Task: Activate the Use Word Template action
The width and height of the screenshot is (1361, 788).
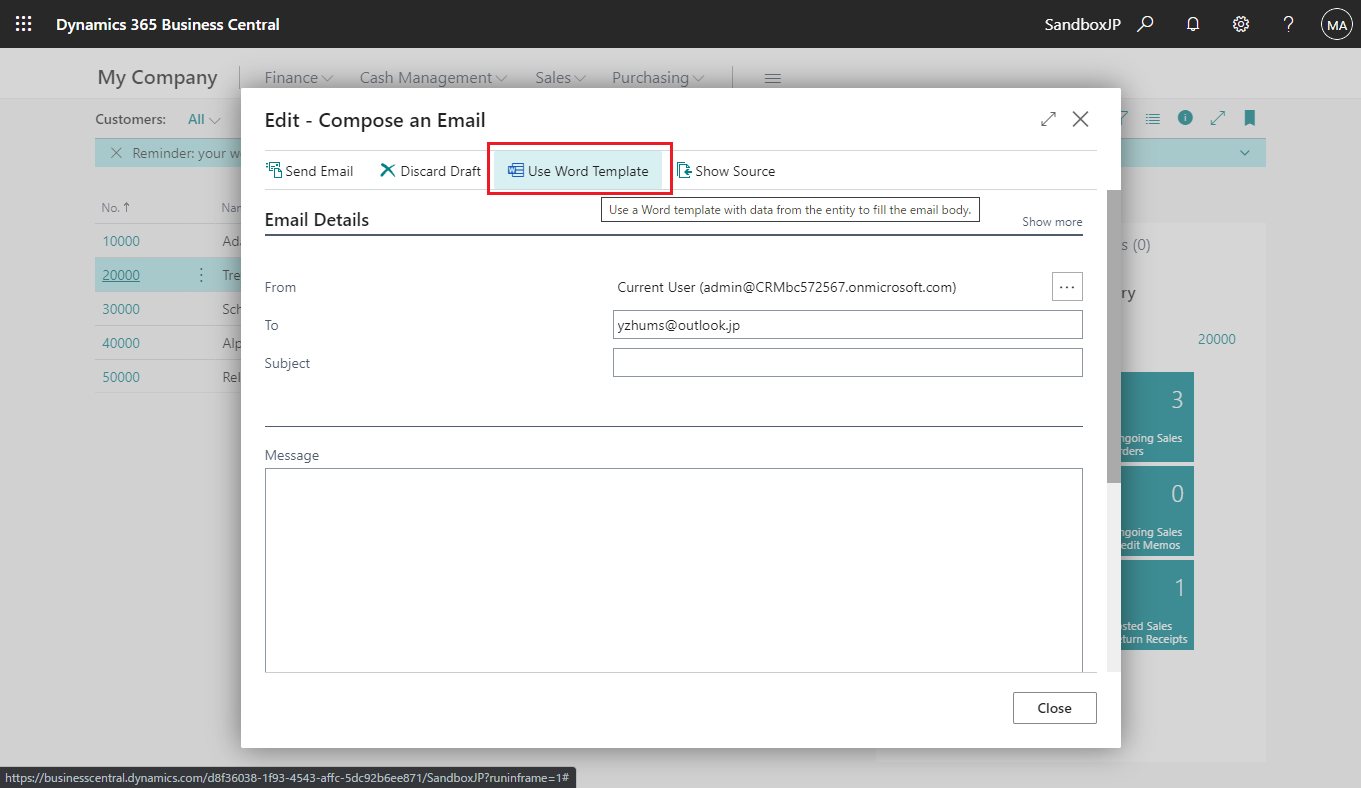Action: [579, 170]
